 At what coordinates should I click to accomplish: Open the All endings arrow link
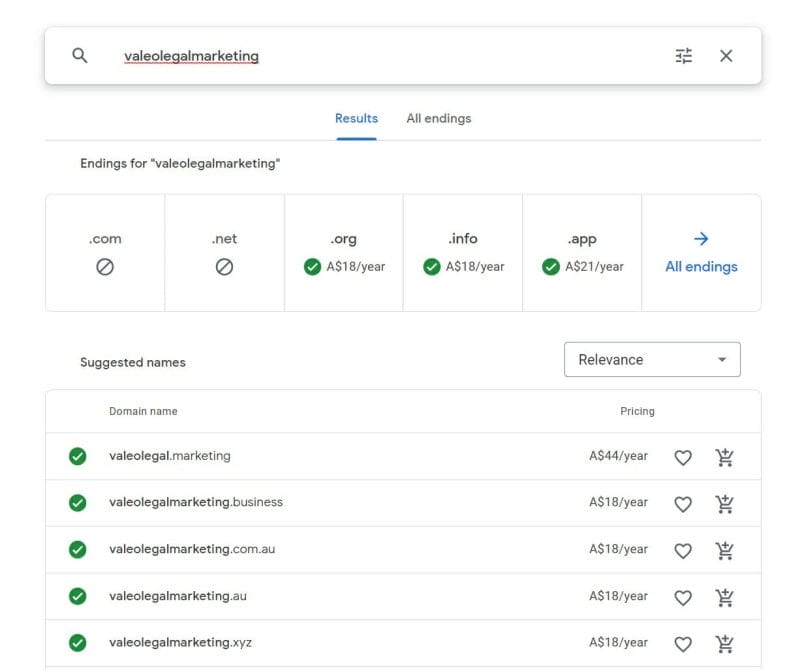pos(701,253)
